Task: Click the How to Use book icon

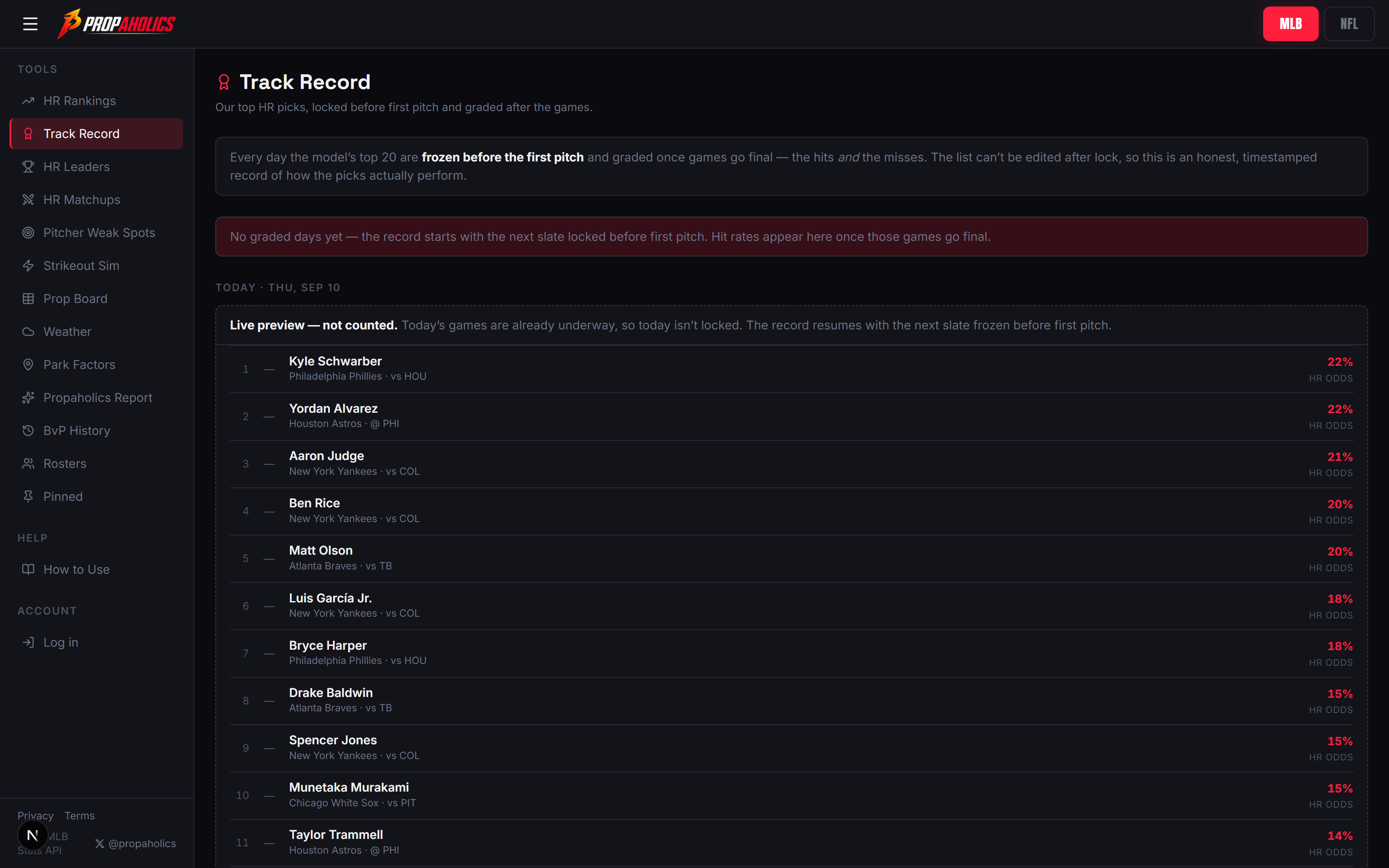Action: 28,569
